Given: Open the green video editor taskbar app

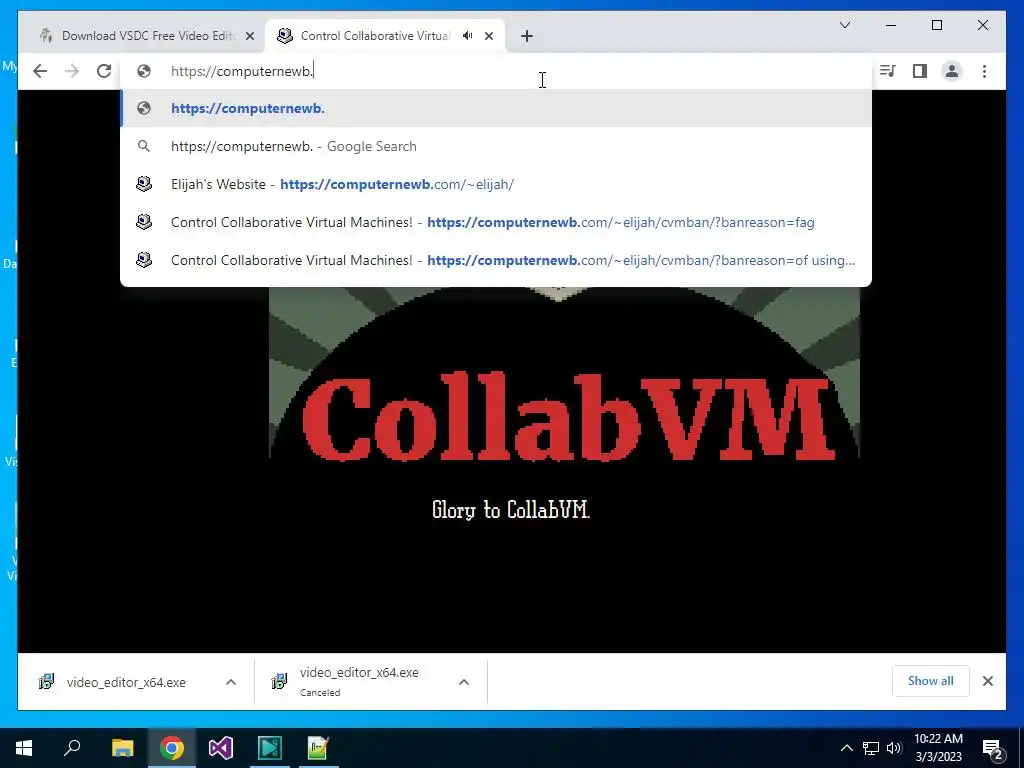Looking at the screenshot, I should [270, 748].
